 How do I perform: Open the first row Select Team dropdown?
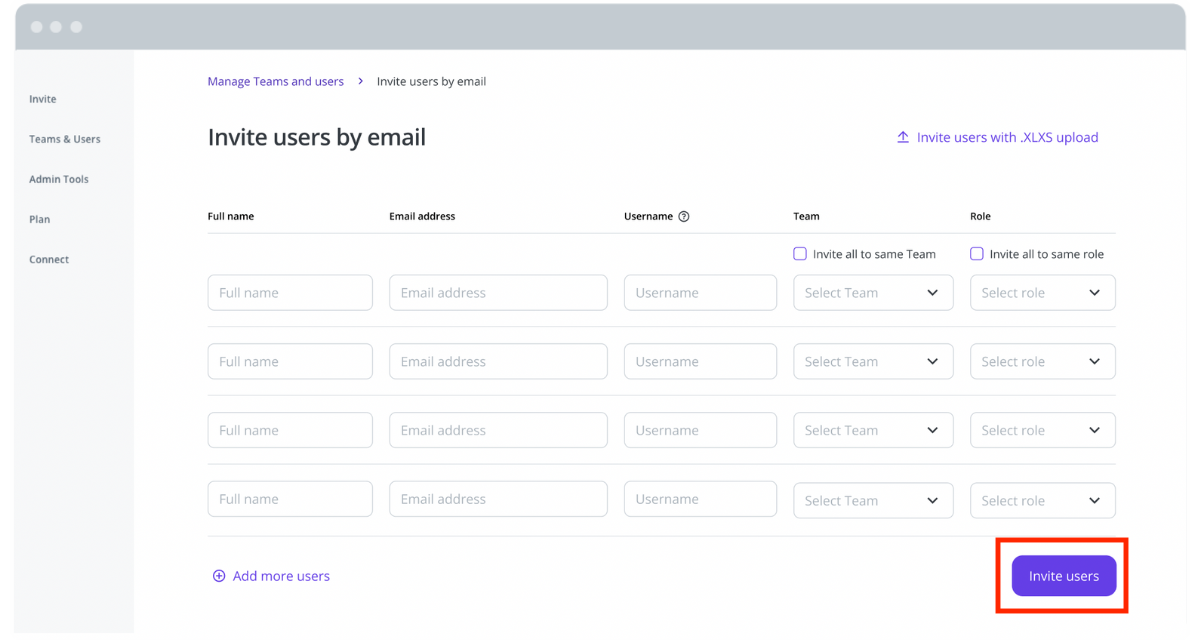(x=873, y=293)
